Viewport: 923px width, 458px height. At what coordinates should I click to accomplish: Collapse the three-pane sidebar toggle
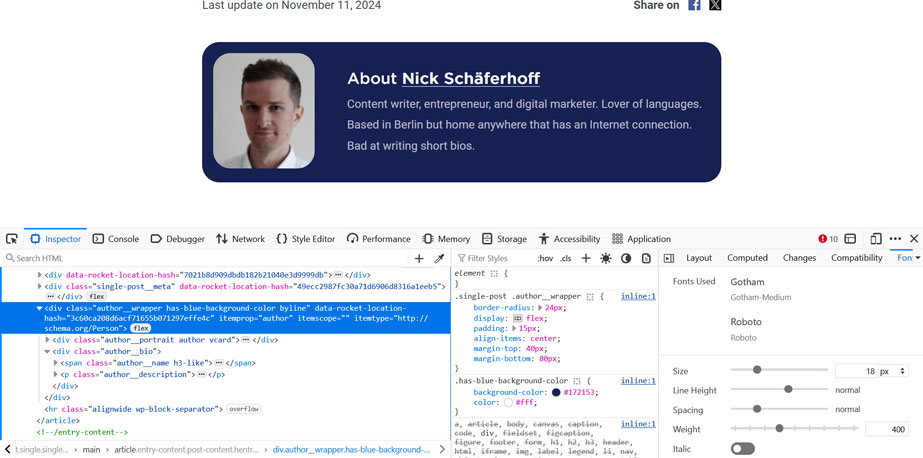(669, 258)
